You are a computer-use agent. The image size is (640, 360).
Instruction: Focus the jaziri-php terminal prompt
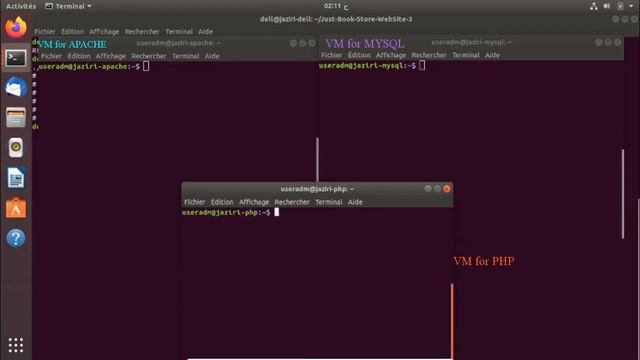231,212
